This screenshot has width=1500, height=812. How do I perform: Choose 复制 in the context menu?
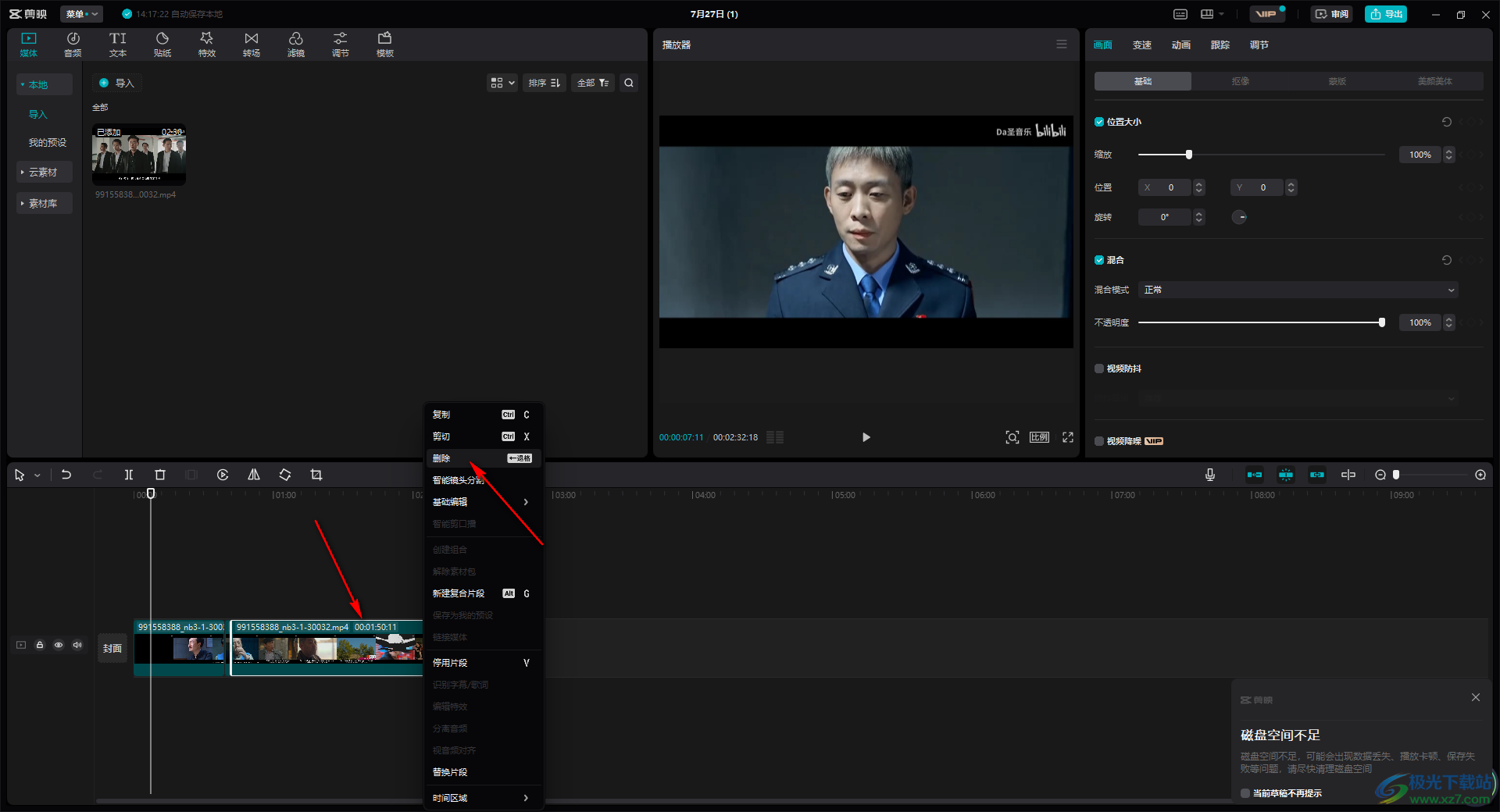click(x=483, y=415)
